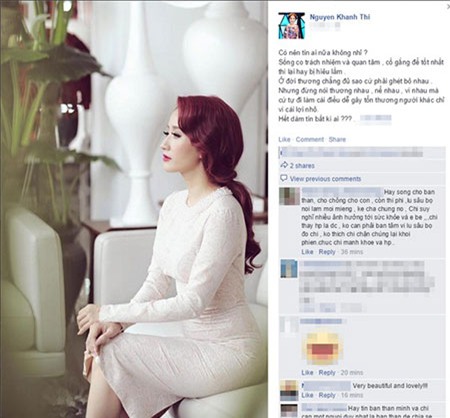Select the large emoji sticker in the comment
450x418 pixels.
[x=322, y=349]
